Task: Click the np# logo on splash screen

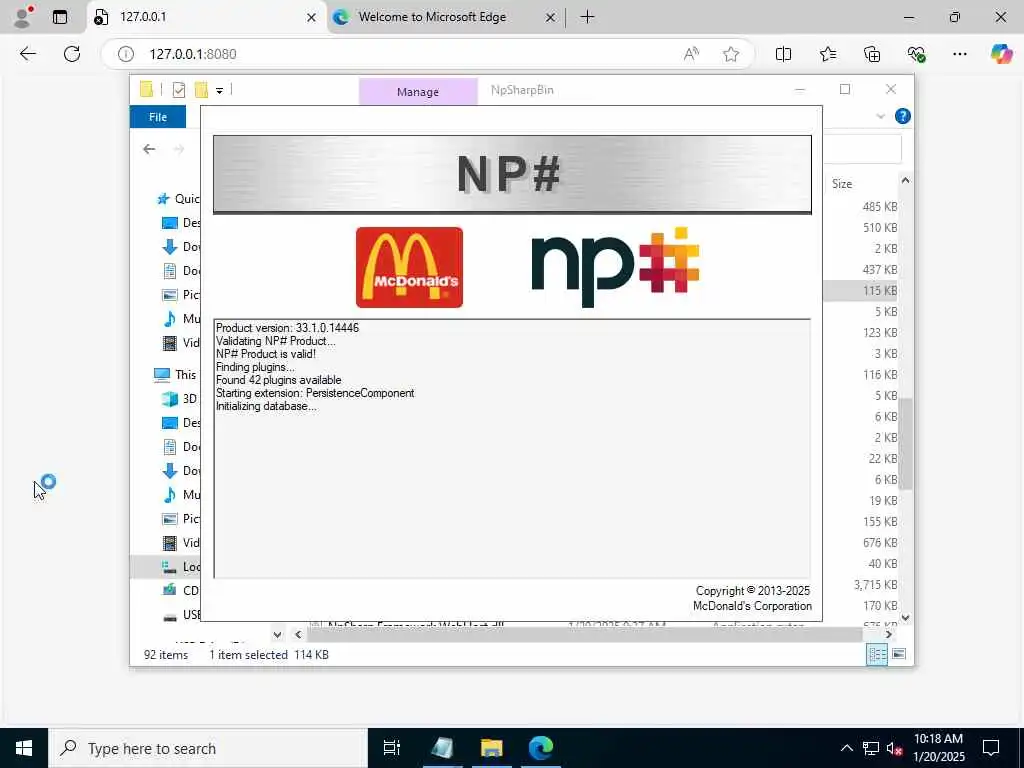Action: [x=615, y=266]
